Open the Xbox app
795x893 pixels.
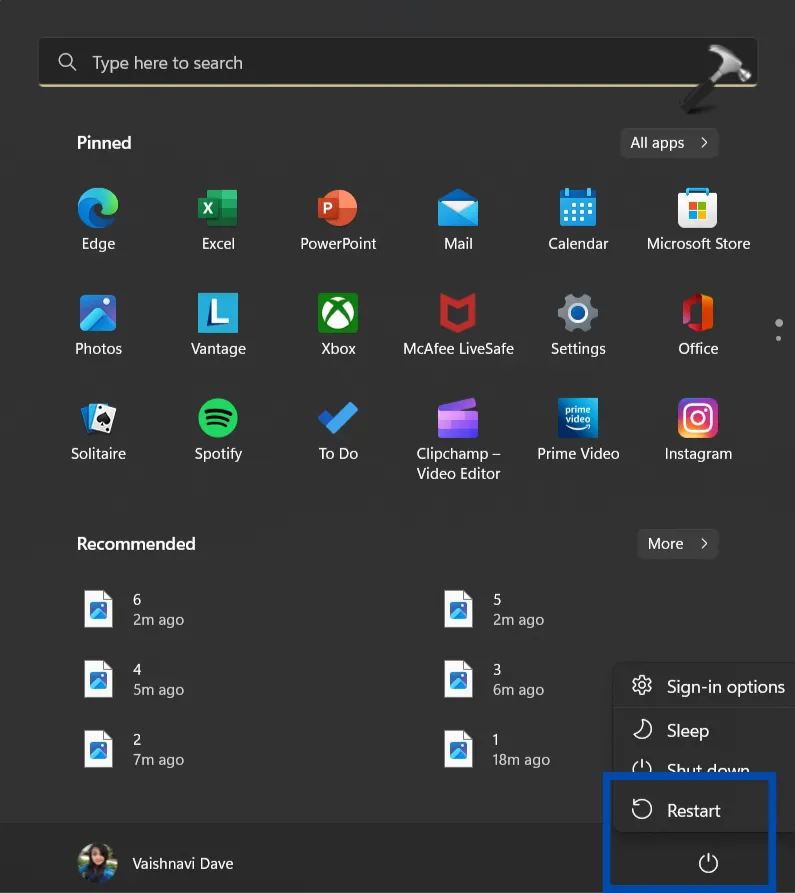338,325
